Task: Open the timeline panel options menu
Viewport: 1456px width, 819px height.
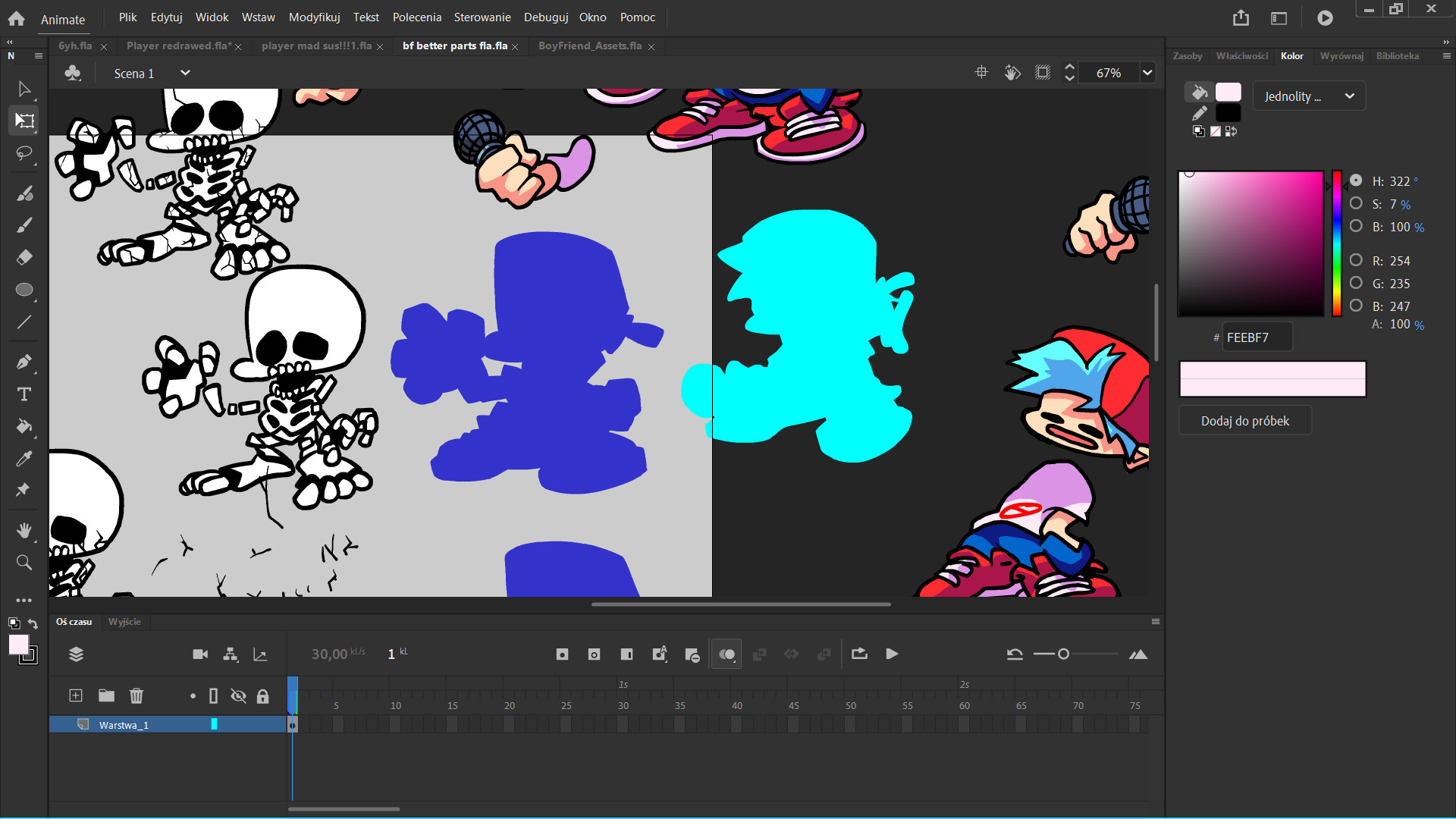Action: point(1156,622)
